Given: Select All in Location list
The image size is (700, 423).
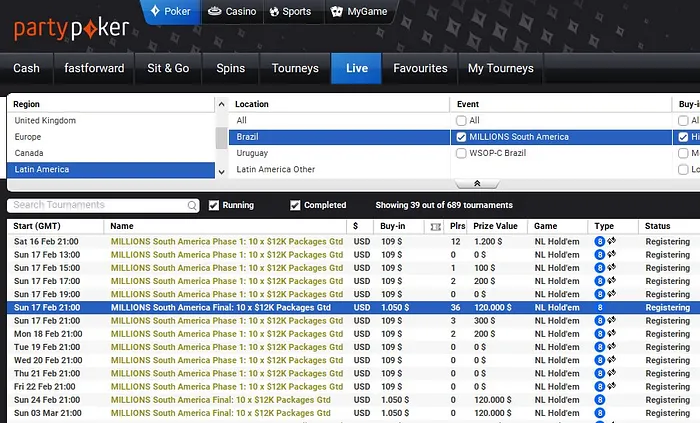Looking at the screenshot, I should click(339, 120).
